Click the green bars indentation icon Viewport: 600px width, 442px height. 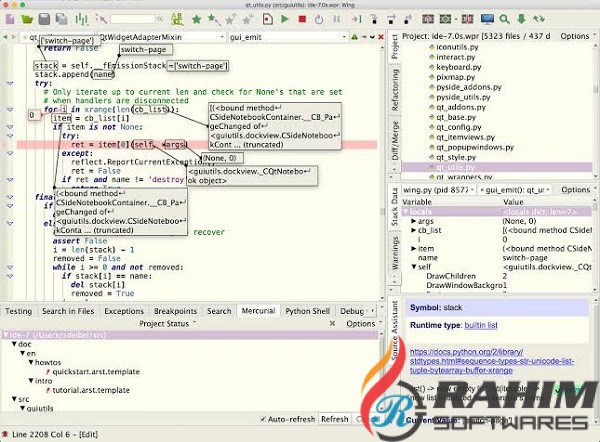(x=81, y=19)
